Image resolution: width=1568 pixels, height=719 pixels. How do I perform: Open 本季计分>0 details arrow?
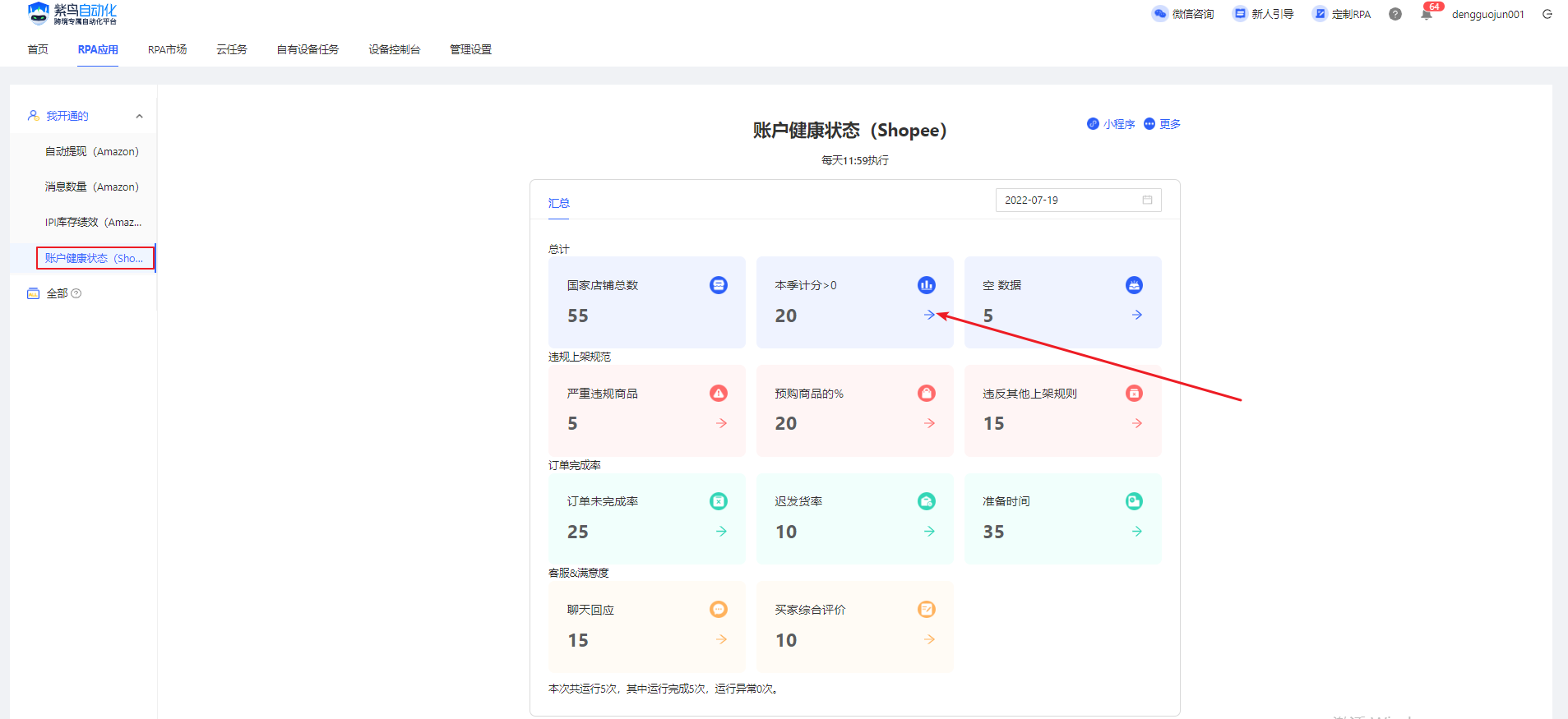point(929,315)
